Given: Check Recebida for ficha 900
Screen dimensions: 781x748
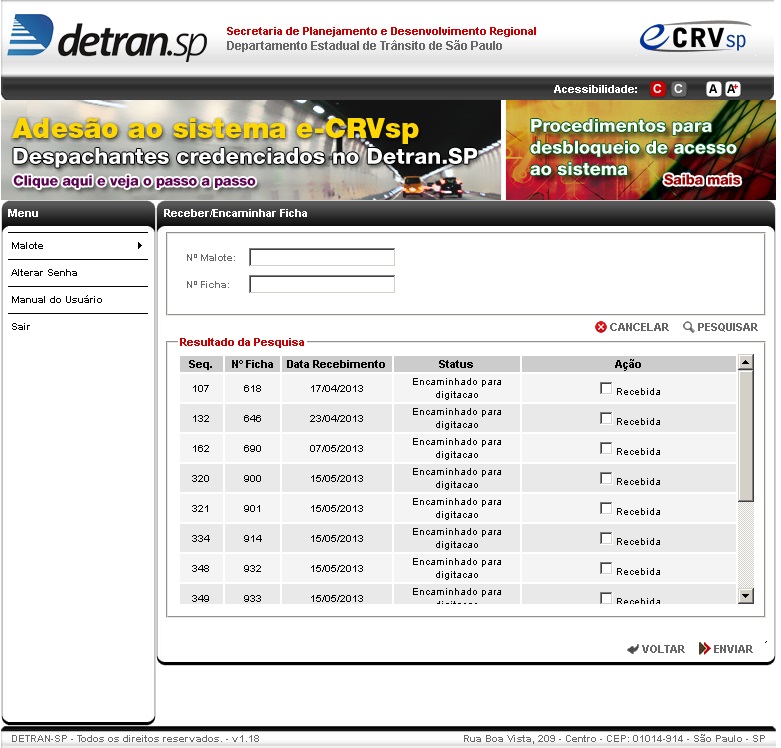Looking at the screenshot, I should 606,478.
